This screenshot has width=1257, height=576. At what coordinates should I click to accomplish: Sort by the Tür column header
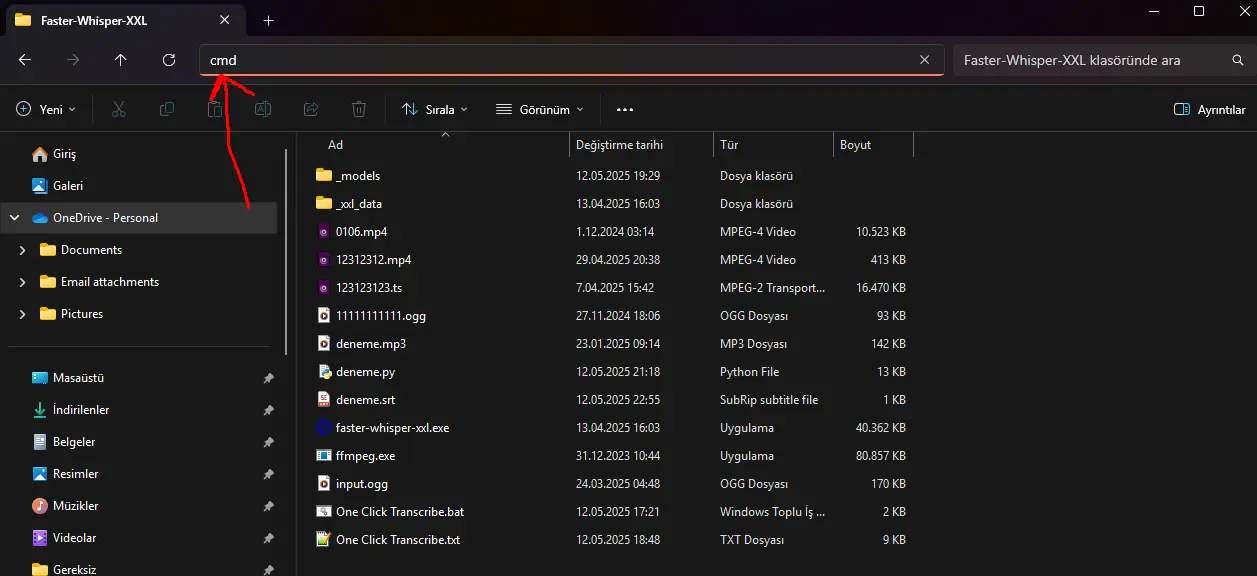tap(773, 145)
